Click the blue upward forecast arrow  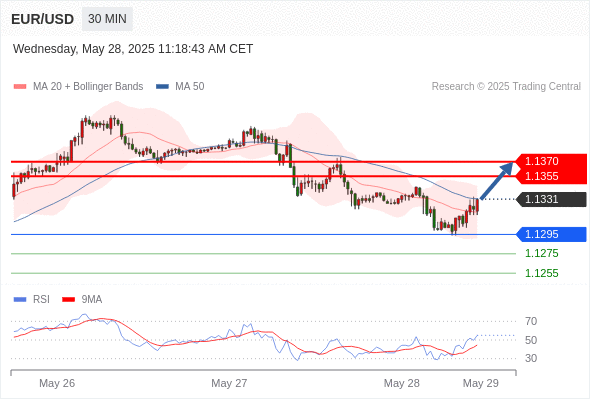click(x=497, y=180)
